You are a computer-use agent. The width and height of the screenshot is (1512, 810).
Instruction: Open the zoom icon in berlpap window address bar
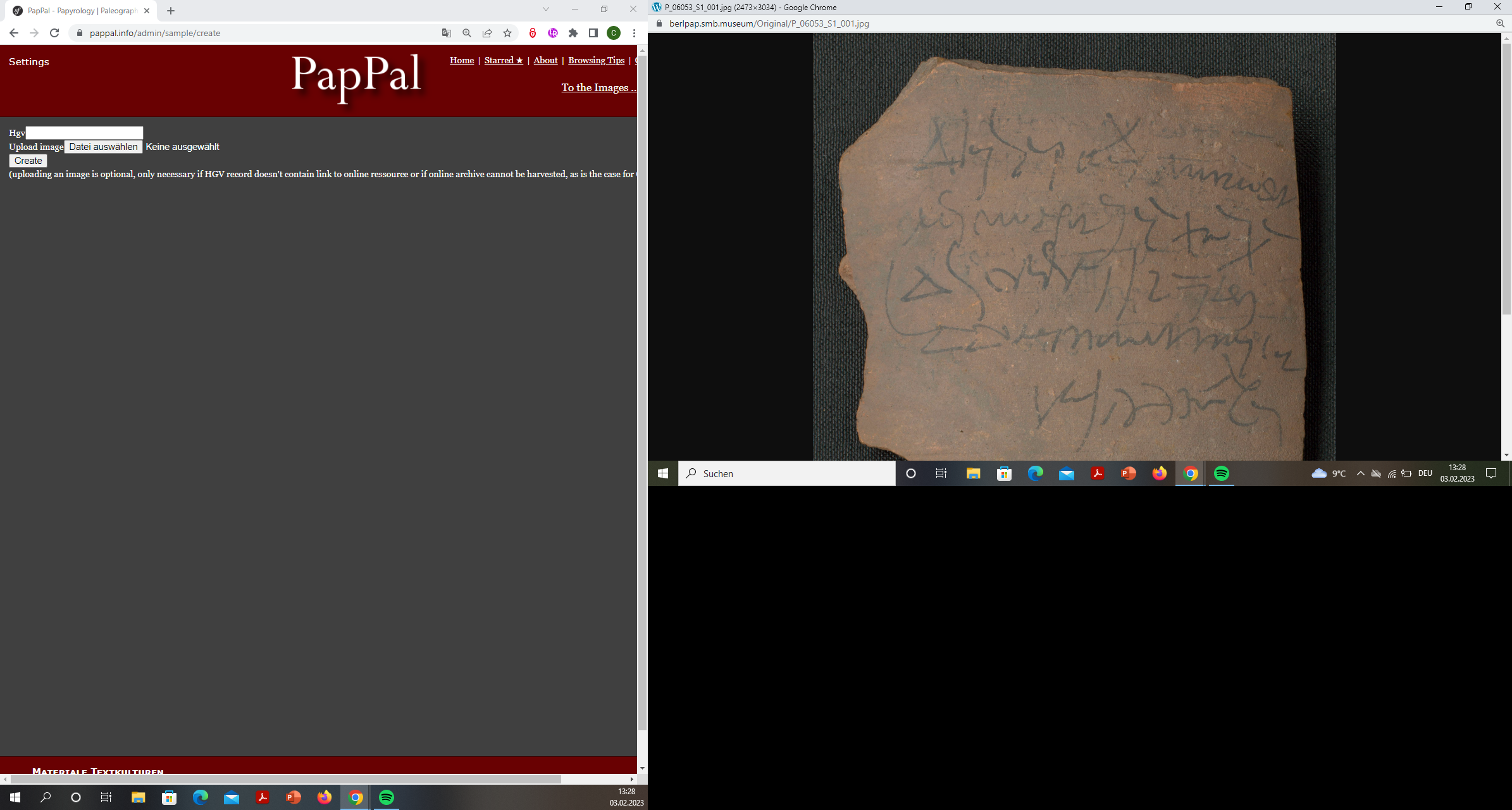(x=1500, y=23)
